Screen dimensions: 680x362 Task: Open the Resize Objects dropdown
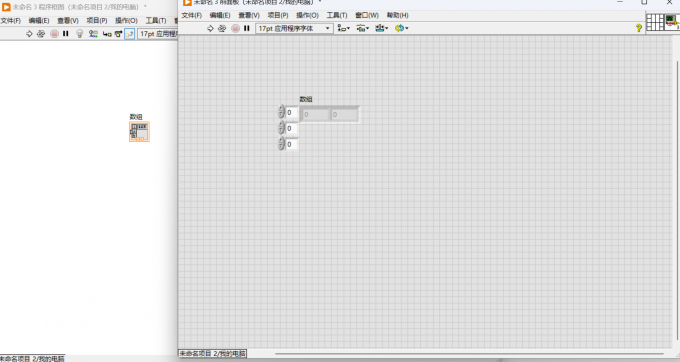382,28
